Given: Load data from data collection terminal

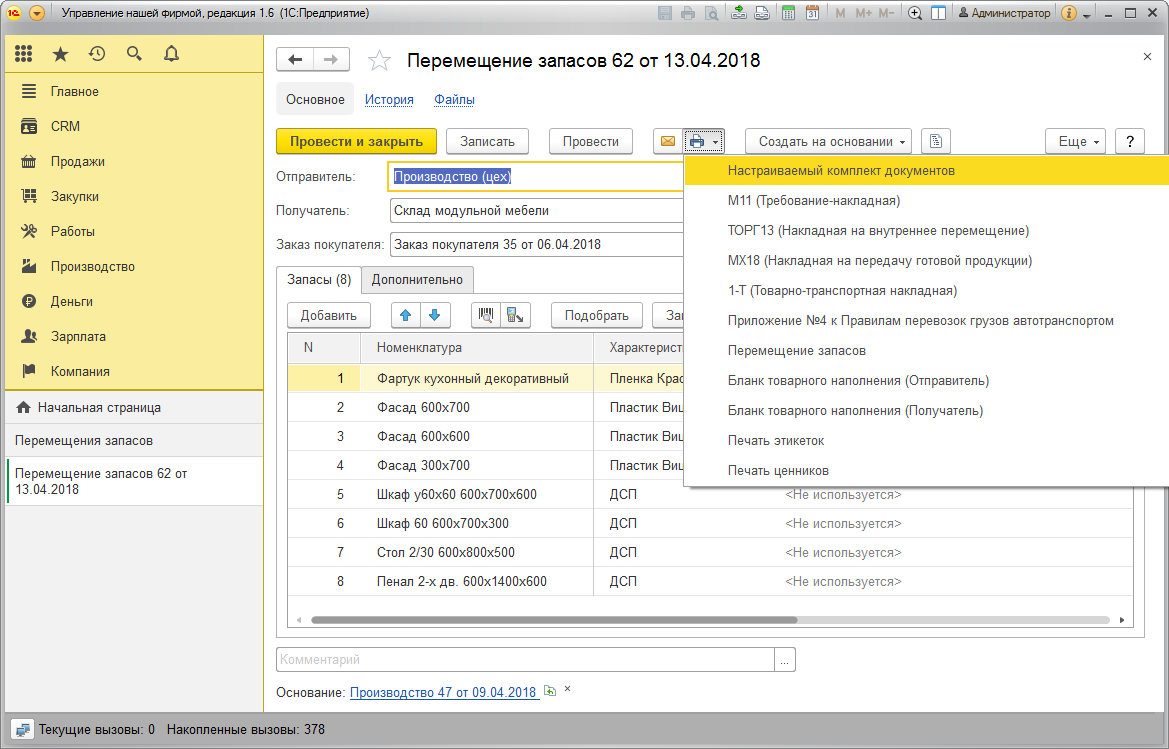Looking at the screenshot, I should [515, 315].
